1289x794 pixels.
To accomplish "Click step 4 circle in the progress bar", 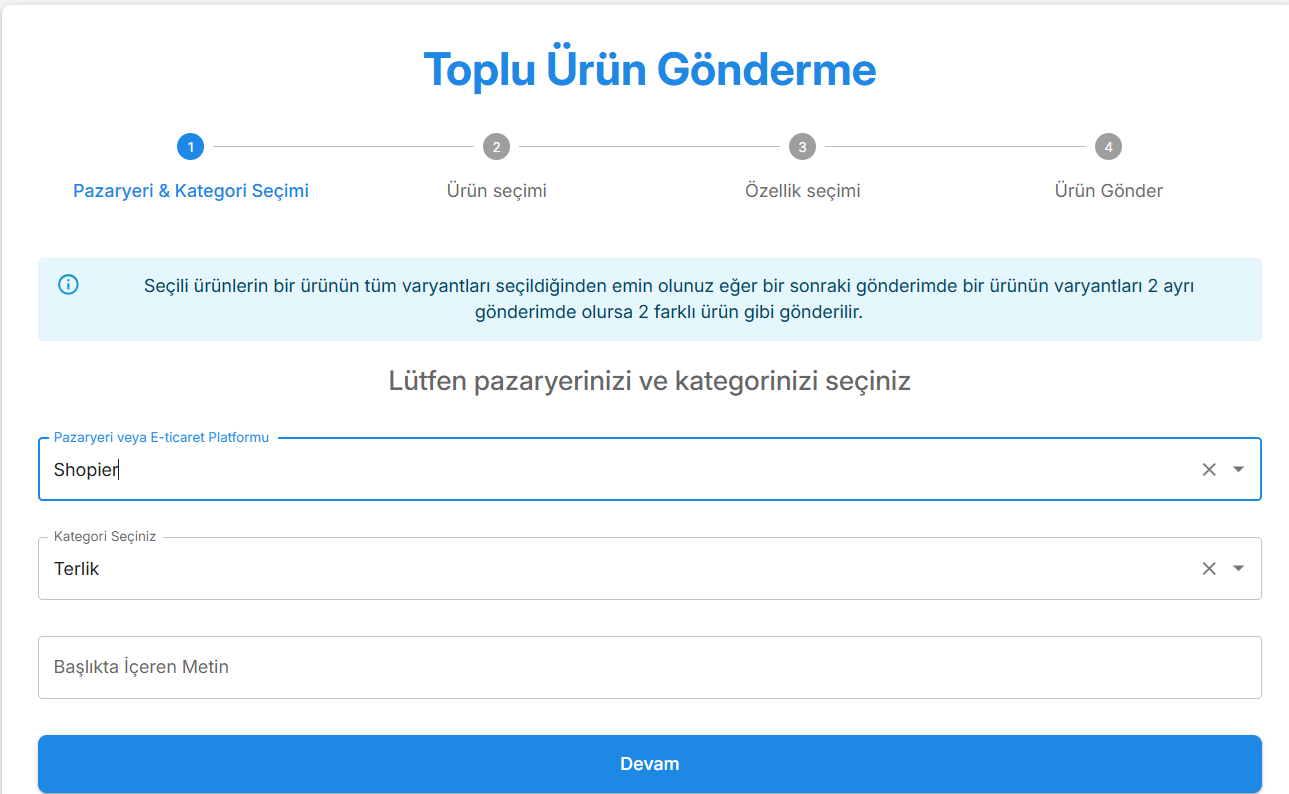I will click(1109, 146).
